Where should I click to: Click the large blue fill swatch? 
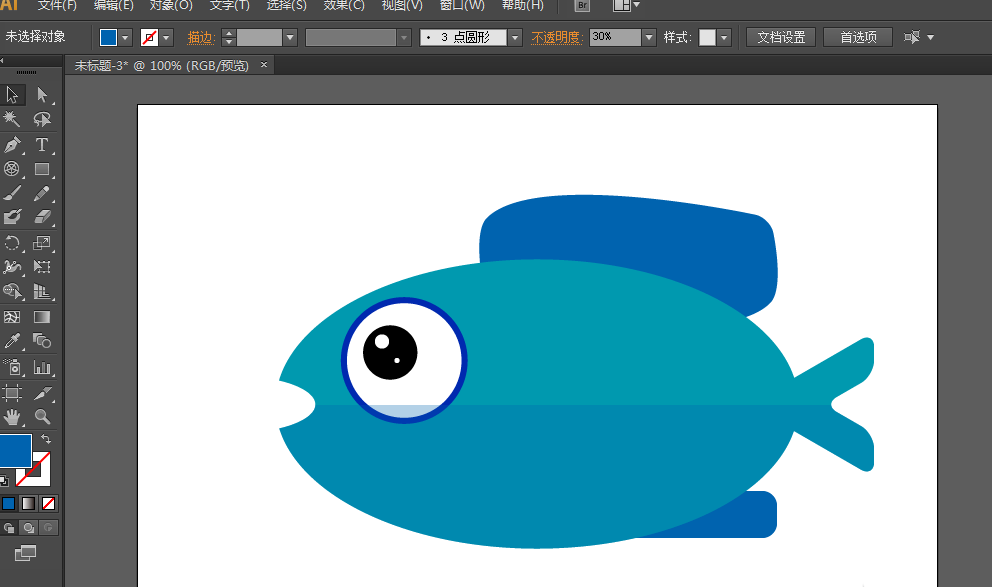pos(14,451)
